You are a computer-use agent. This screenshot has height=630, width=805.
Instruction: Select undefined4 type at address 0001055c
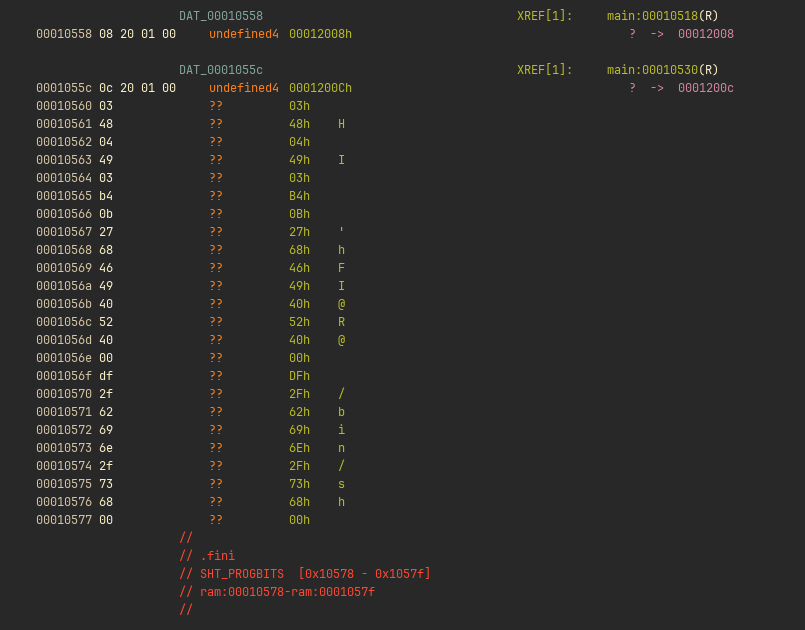click(x=243, y=88)
